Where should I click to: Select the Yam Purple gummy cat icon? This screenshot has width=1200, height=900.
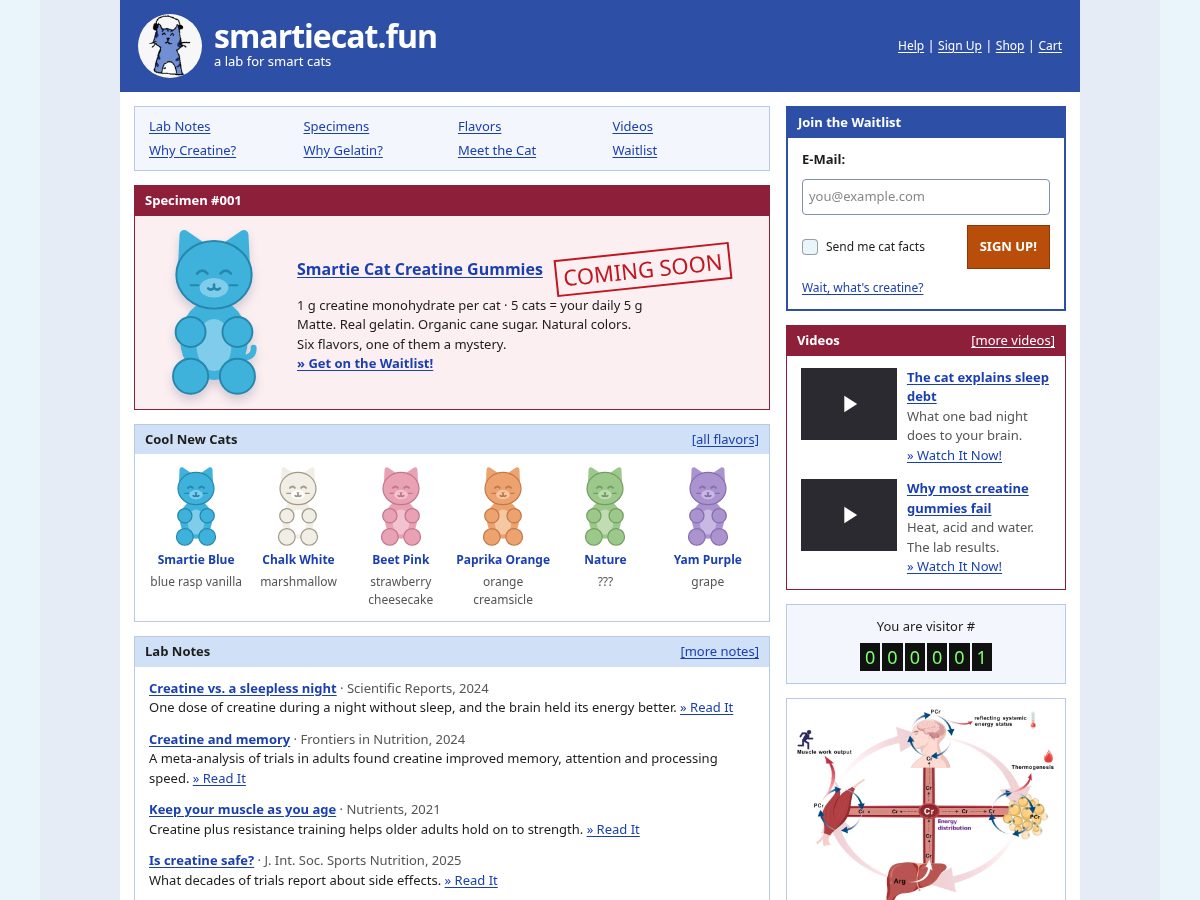tap(708, 506)
